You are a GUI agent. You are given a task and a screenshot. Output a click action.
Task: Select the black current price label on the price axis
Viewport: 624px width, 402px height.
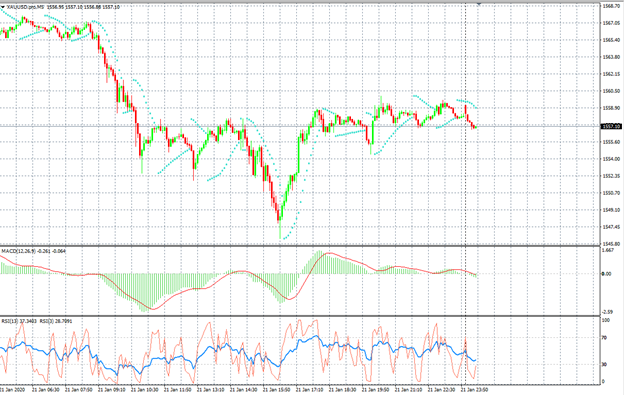[611, 127]
